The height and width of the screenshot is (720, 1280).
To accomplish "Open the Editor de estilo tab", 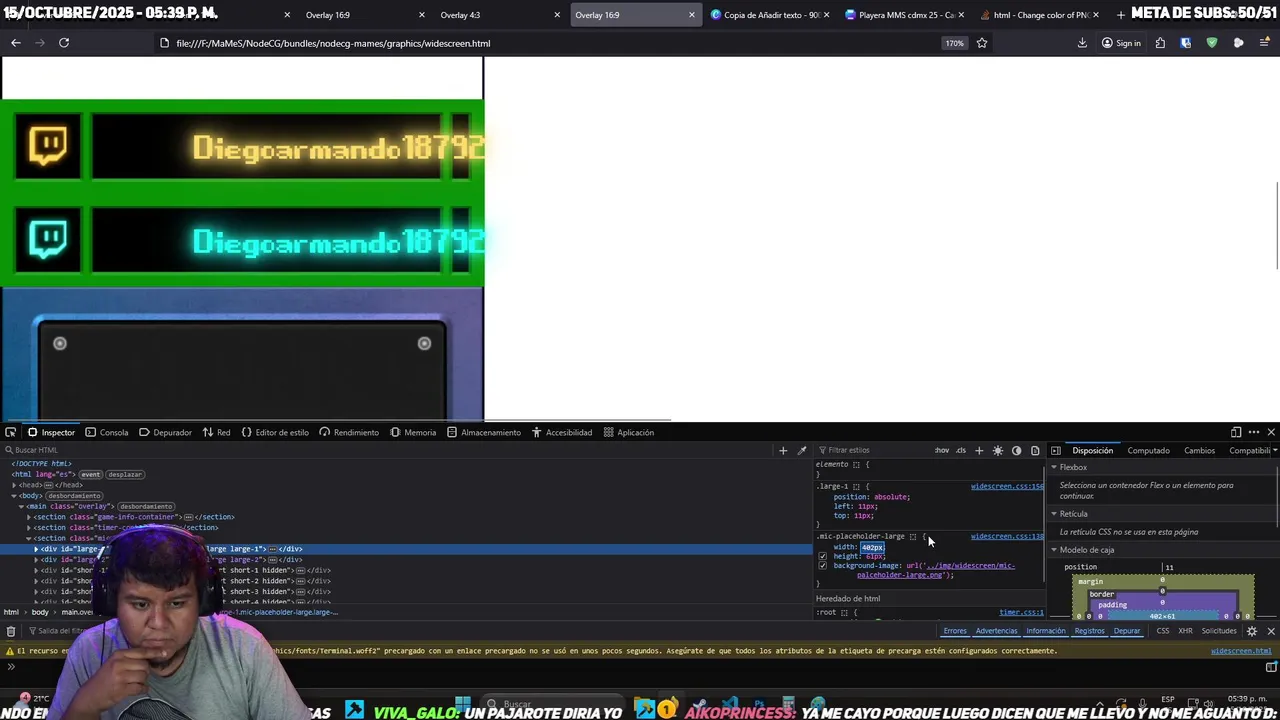I will [x=275, y=432].
